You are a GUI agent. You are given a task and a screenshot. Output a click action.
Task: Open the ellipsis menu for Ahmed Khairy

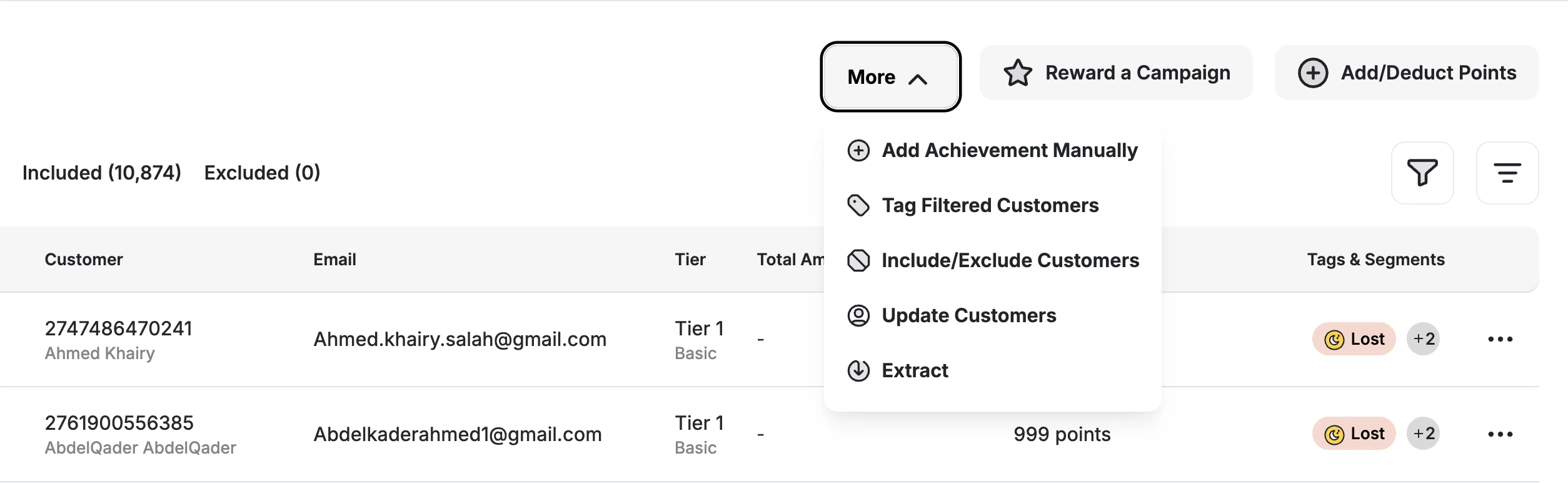[x=1502, y=339]
